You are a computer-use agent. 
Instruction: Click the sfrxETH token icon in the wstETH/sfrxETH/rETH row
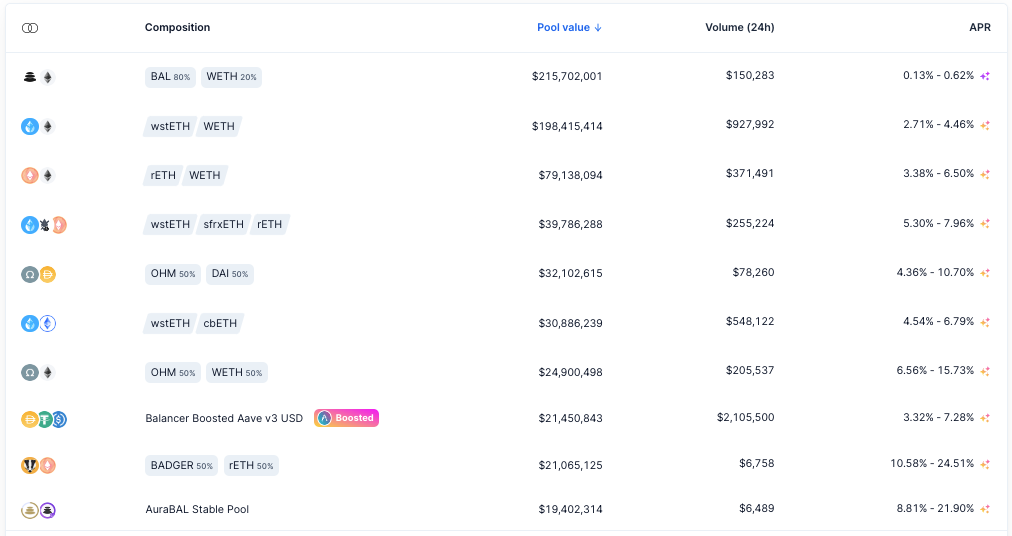click(x=45, y=225)
